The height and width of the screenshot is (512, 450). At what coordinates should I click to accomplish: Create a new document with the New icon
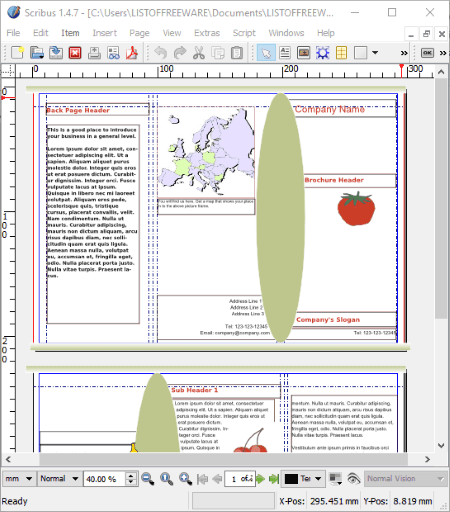tap(17, 53)
